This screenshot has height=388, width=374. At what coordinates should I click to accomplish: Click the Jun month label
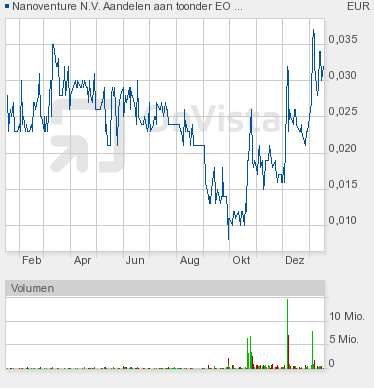pos(135,260)
